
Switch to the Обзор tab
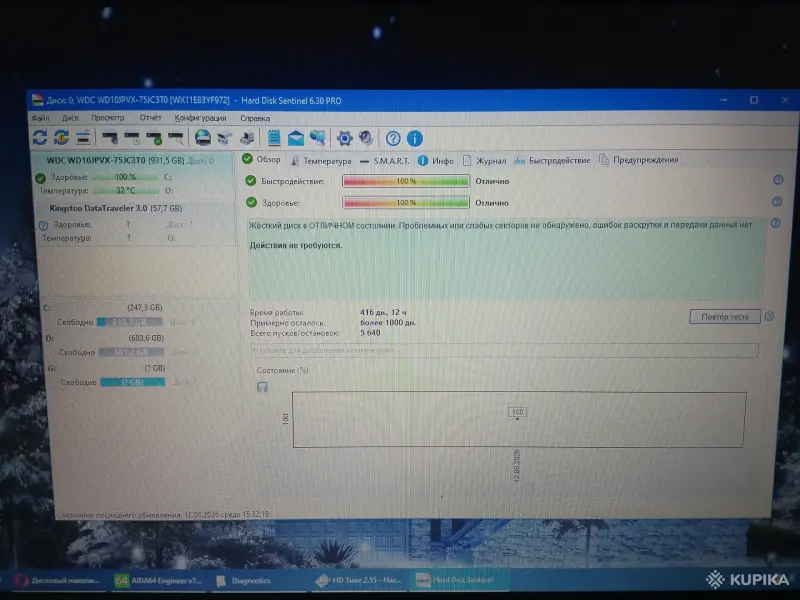coord(261,159)
